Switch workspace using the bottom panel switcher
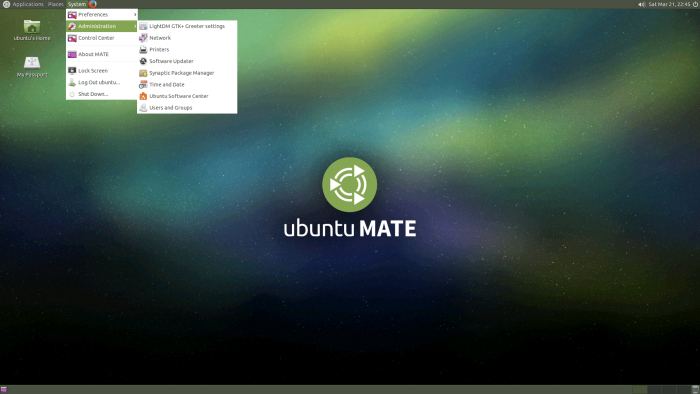 click(661, 390)
